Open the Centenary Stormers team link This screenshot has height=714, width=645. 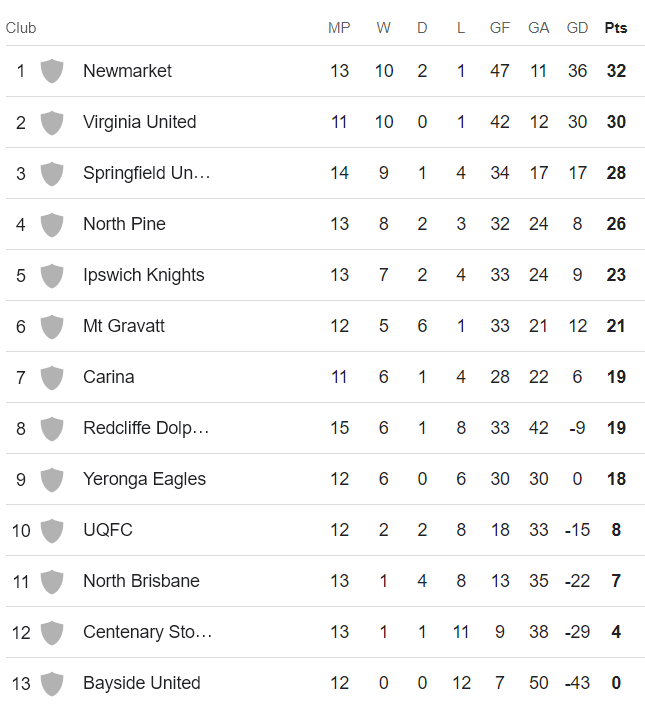147,632
